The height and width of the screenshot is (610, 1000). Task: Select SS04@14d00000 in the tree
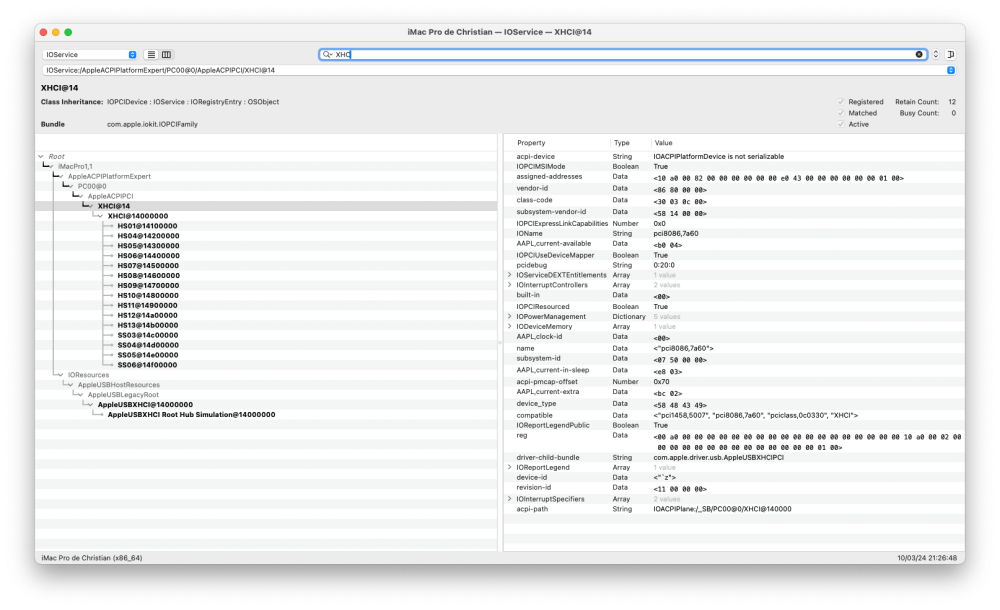pyautogui.click(x=148, y=345)
